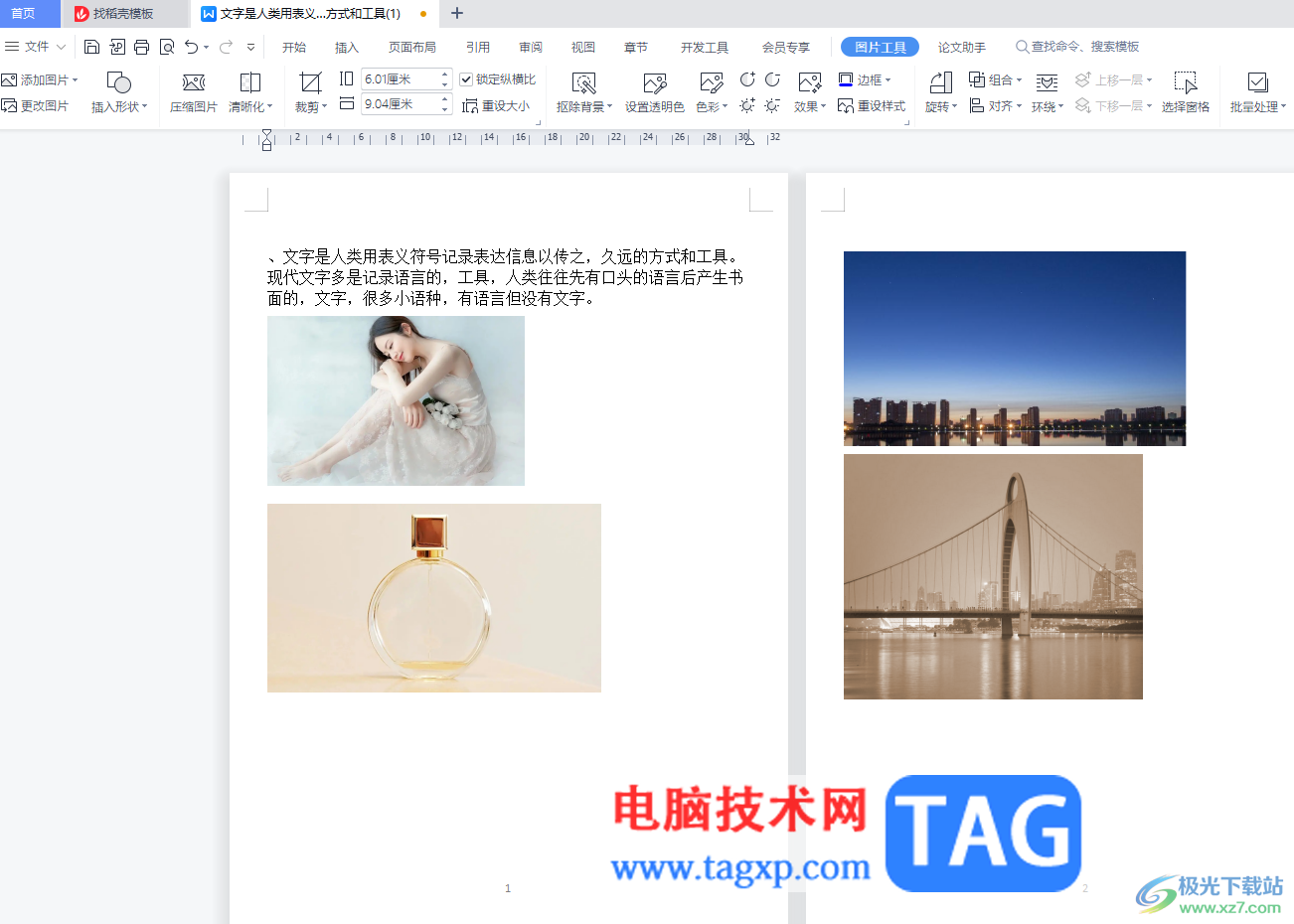Screen dimensions: 1294x924
Task: Expand the Undo history dropdown arrow
Action: tap(206, 47)
